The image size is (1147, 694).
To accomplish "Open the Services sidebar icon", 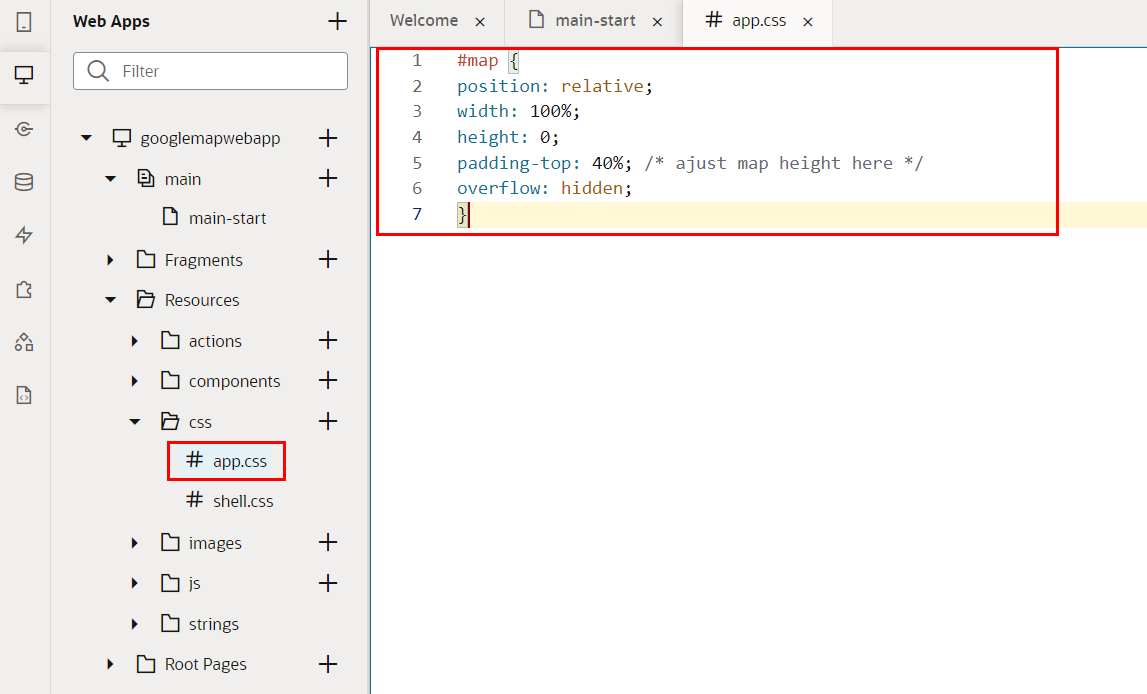I will 24,129.
